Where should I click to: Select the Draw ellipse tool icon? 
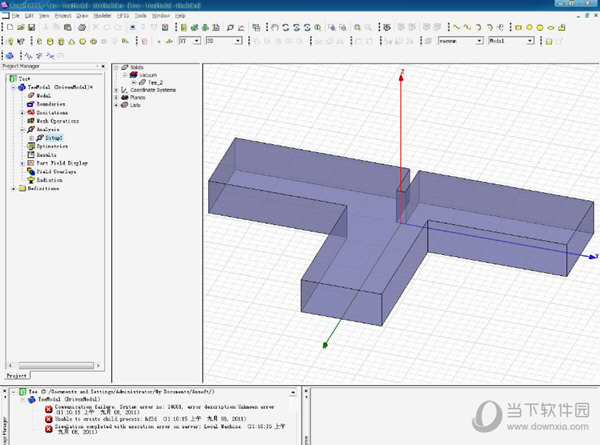tap(551, 27)
